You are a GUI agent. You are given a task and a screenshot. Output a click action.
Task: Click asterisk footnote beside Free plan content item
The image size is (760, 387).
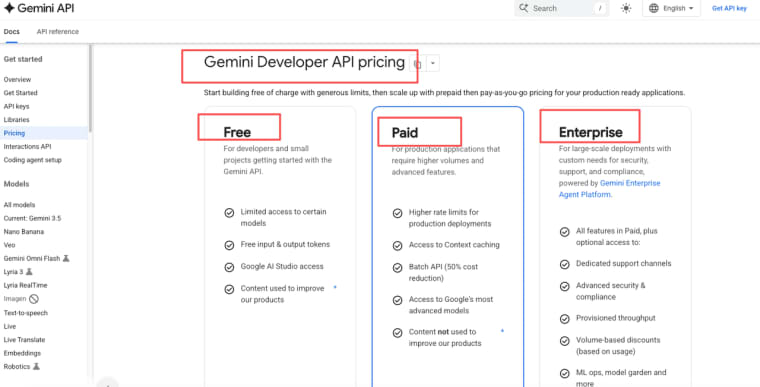[x=335, y=287]
